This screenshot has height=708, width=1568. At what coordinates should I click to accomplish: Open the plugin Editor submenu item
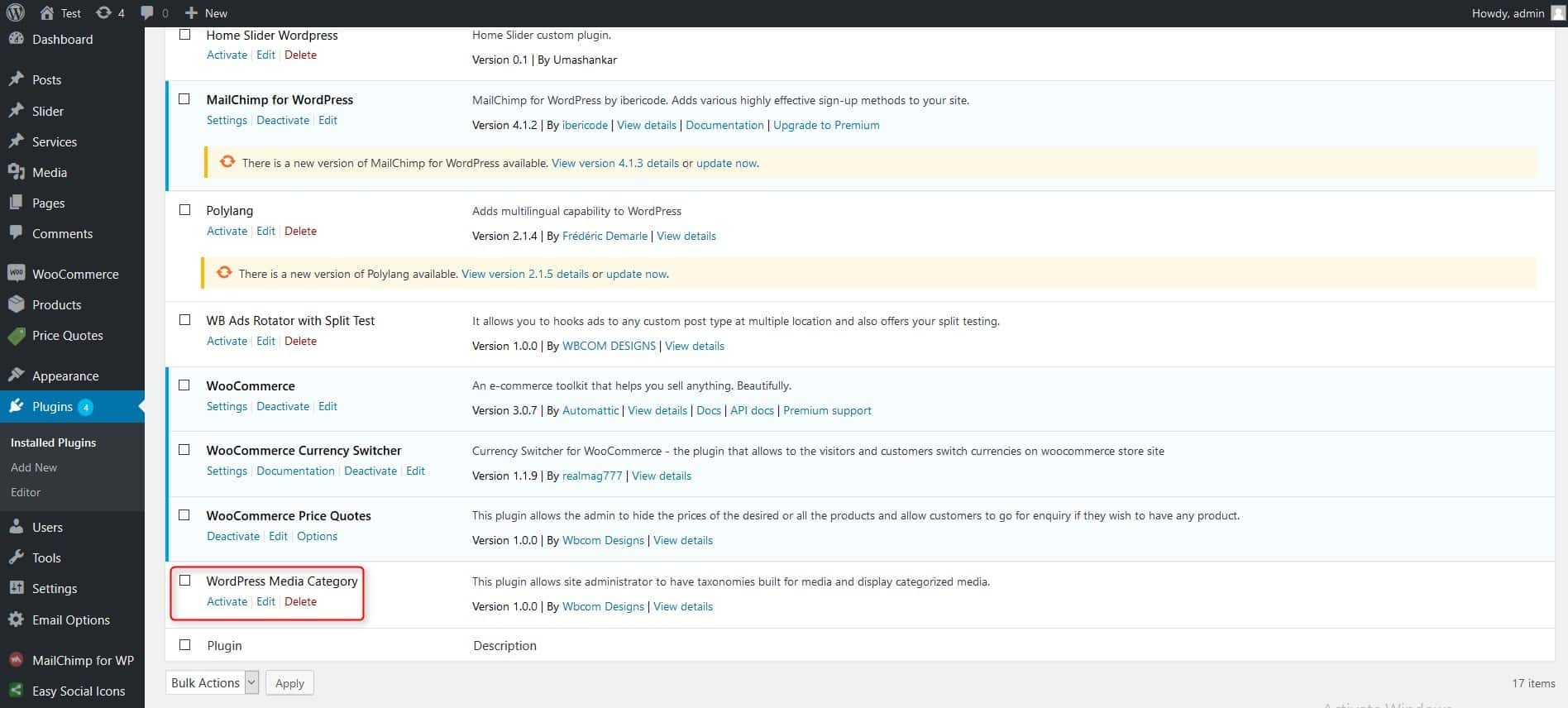tap(26, 492)
